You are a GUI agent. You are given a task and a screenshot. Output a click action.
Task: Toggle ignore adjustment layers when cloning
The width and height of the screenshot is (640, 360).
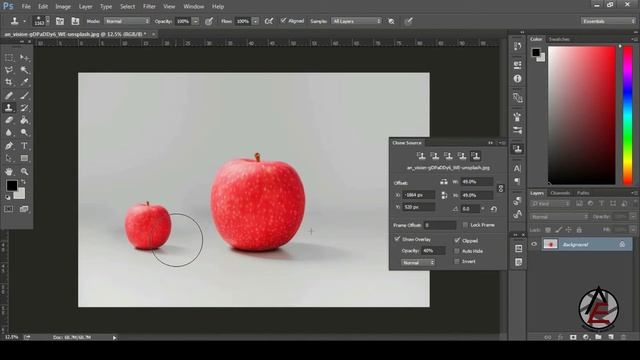[x=391, y=21]
